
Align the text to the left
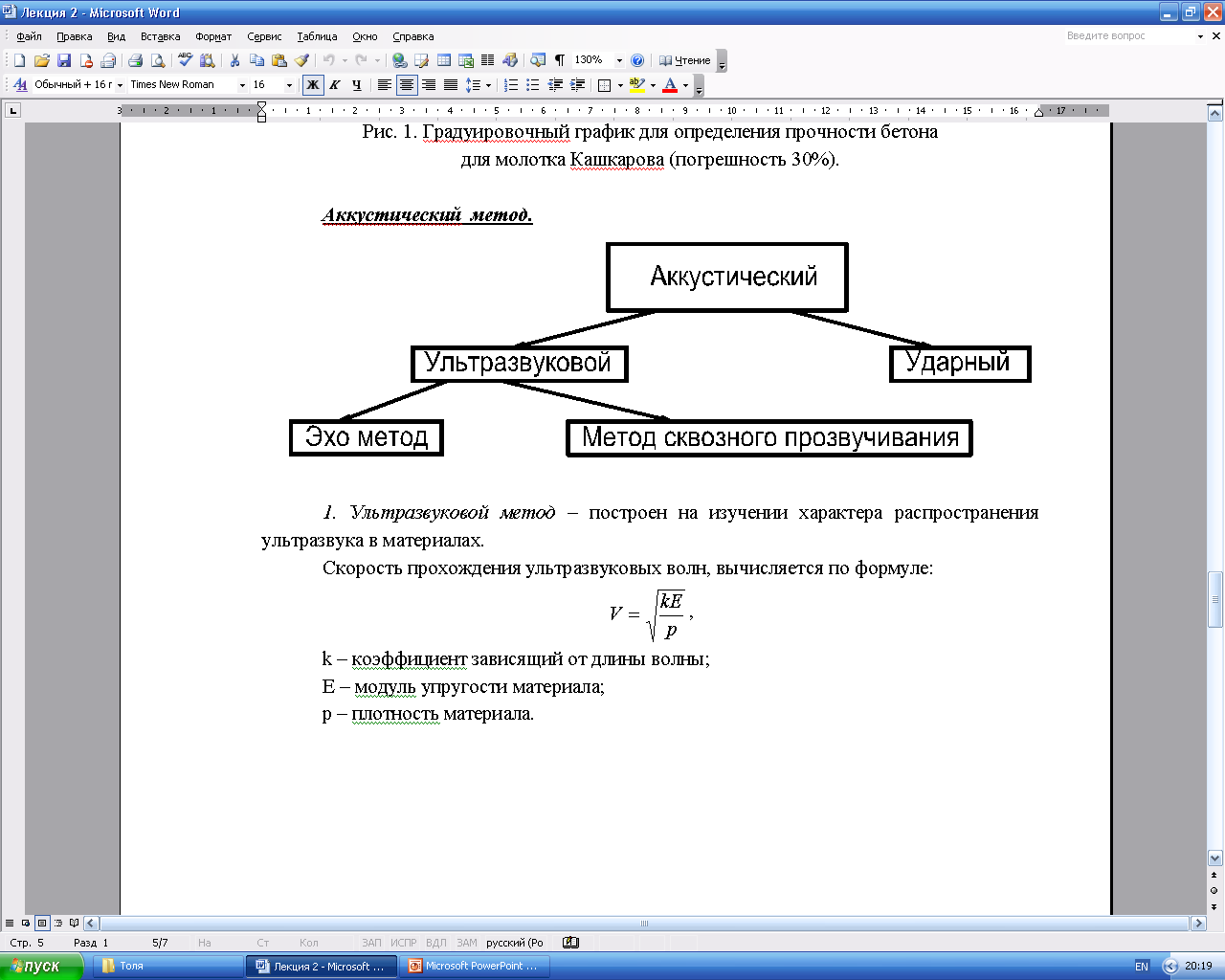(384, 85)
